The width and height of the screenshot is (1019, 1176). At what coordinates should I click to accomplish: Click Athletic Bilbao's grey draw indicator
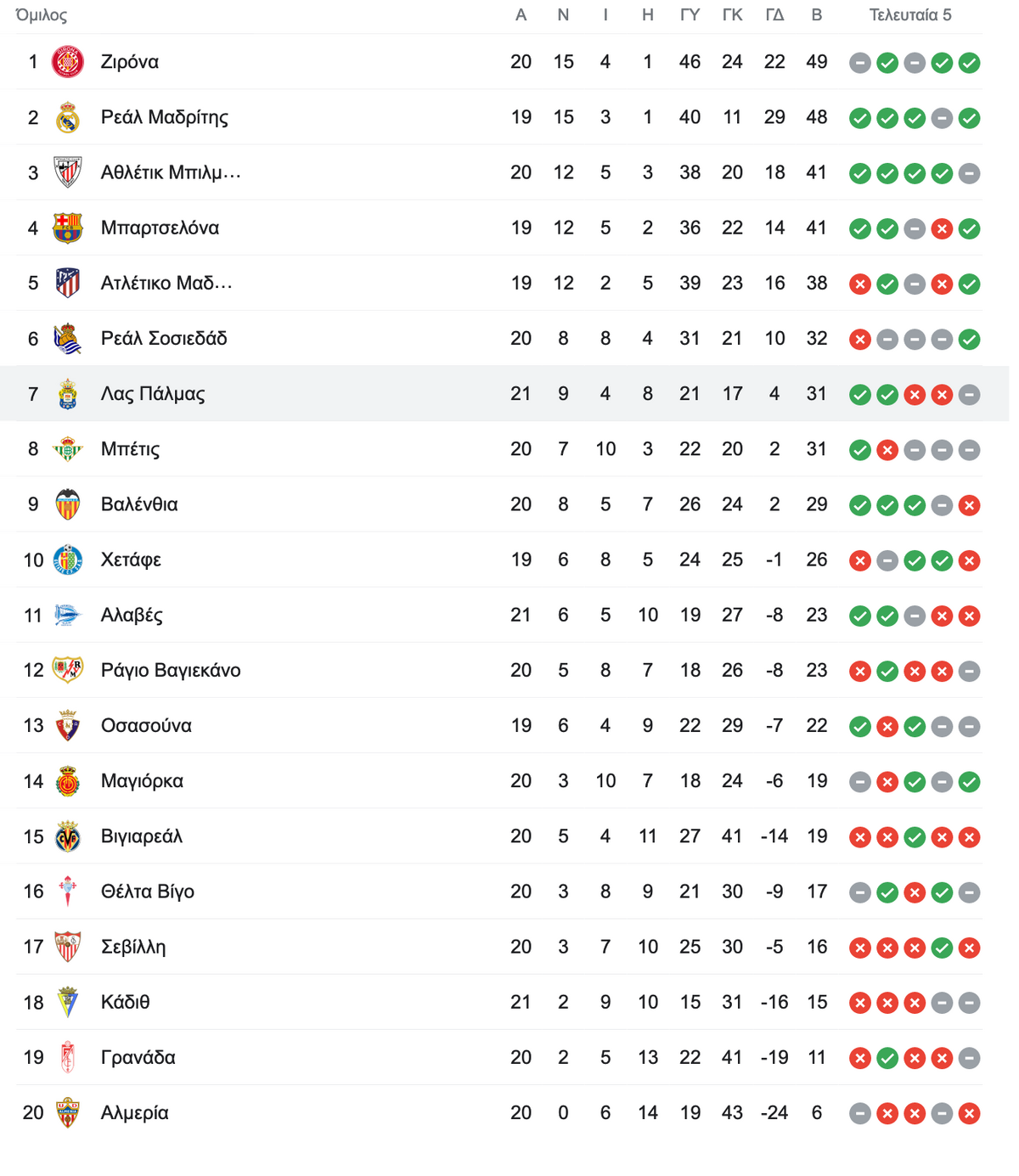(969, 173)
